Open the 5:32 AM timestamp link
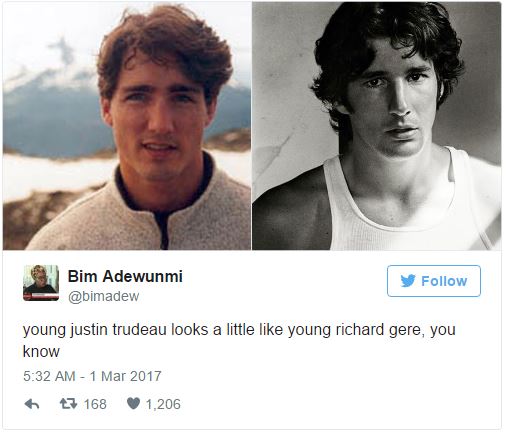The image size is (506, 432). [49, 376]
